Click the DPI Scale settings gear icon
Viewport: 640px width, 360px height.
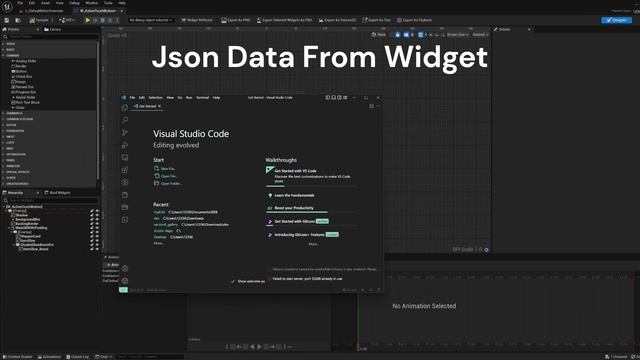[486, 250]
